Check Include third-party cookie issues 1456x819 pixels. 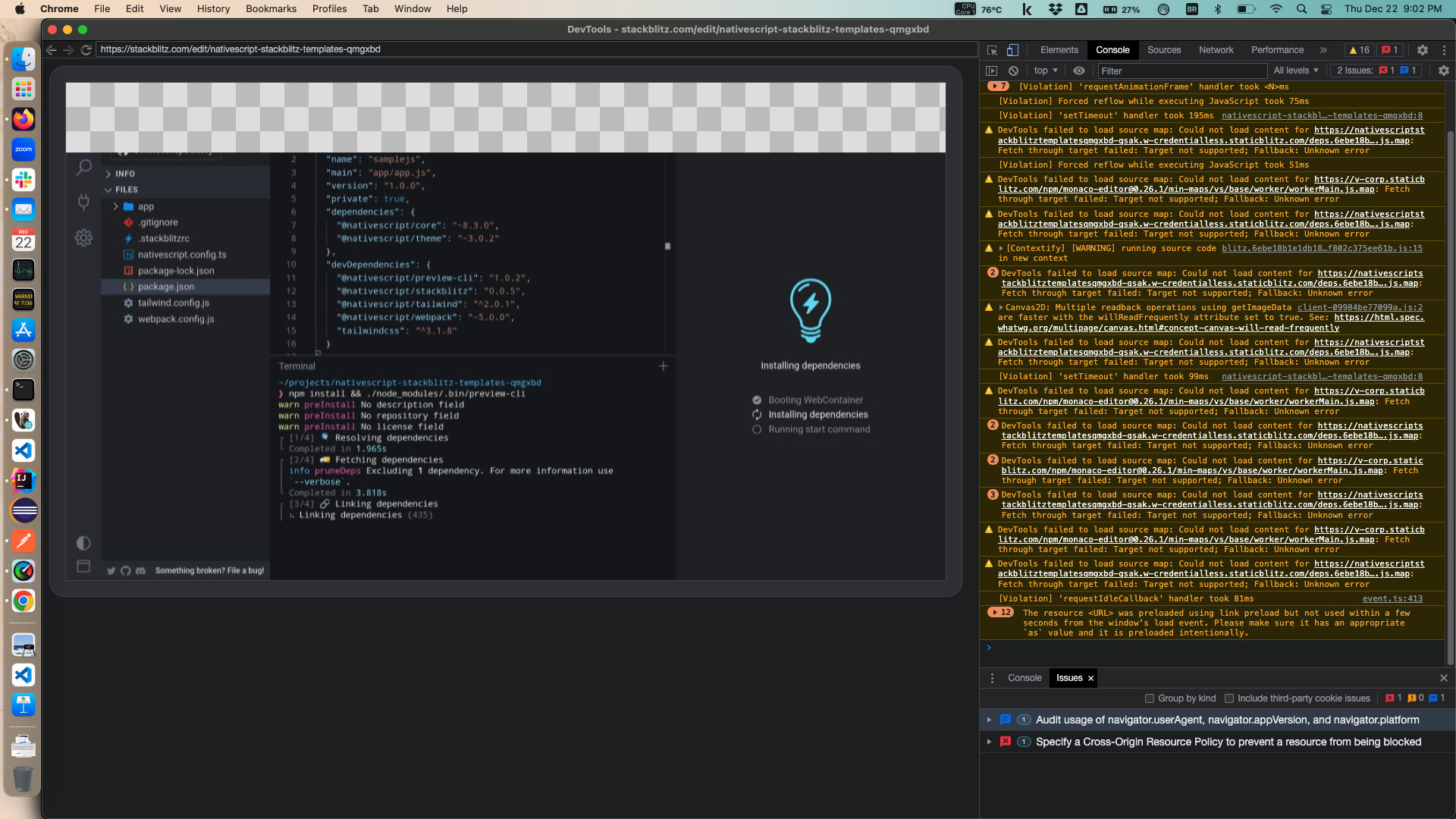pyautogui.click(x=1229, y=698)
